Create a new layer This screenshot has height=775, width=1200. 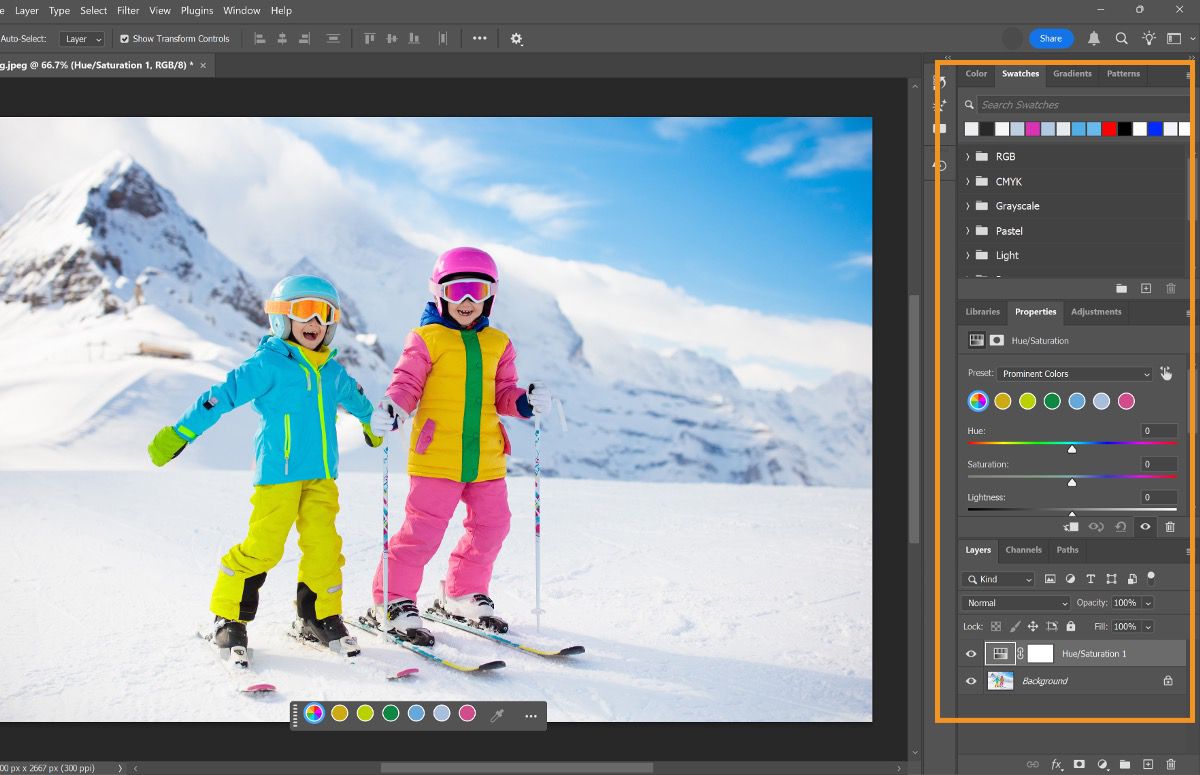click(1150, 765)
